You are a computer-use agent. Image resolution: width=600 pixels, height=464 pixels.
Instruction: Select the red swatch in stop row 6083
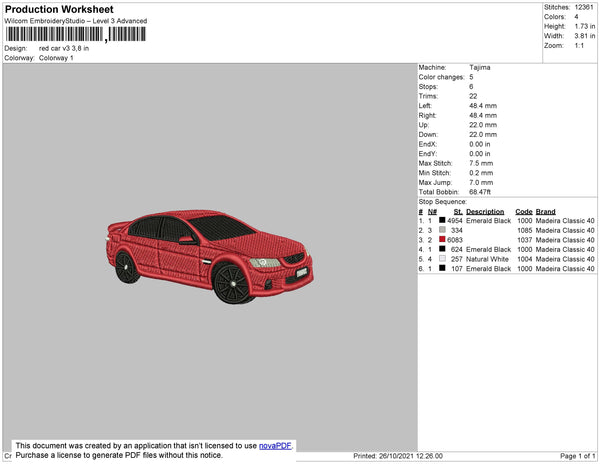(x=442, y=239)
